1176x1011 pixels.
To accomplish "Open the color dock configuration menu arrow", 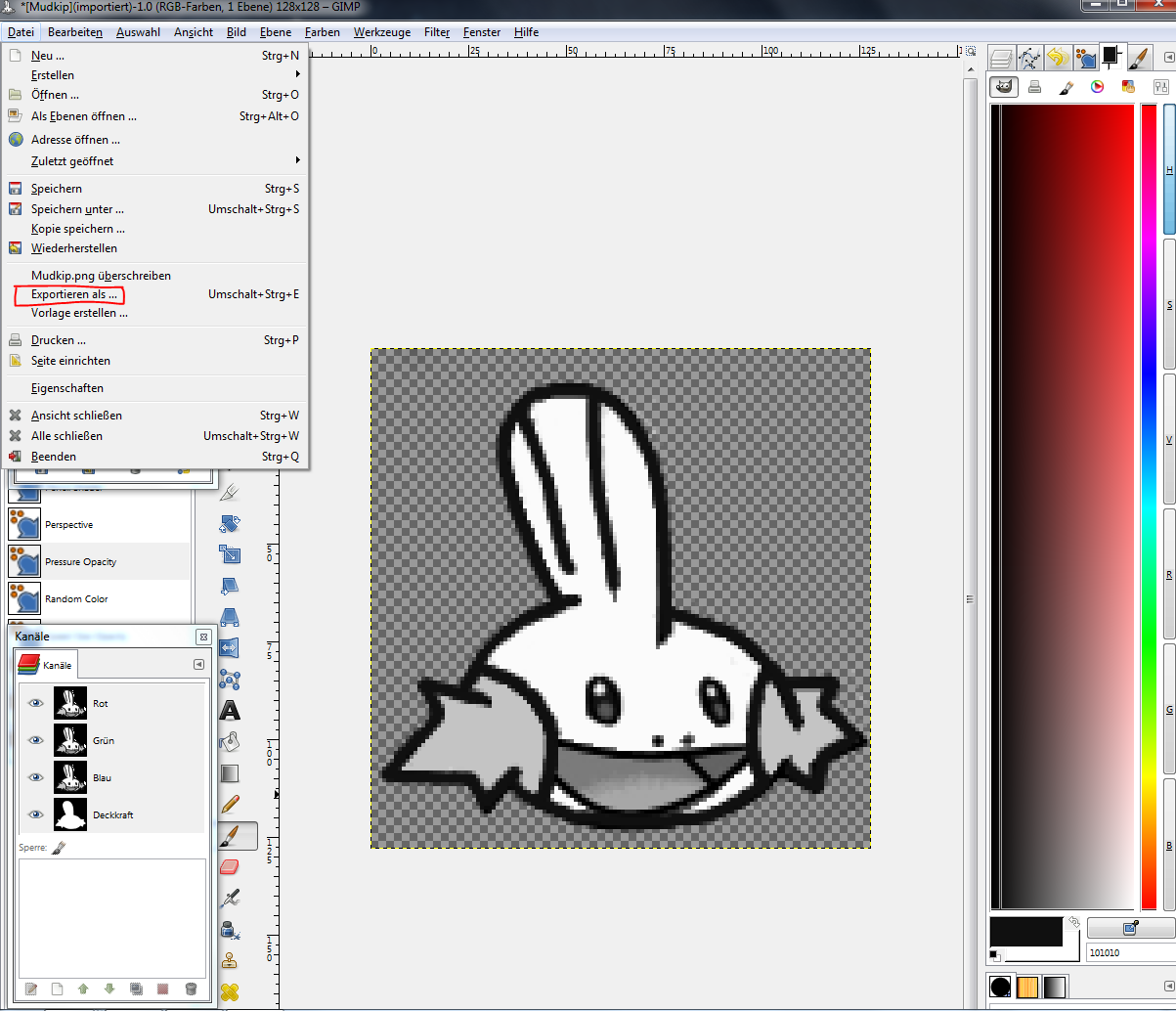I will pyautogui.click(x=1169, y=58).
